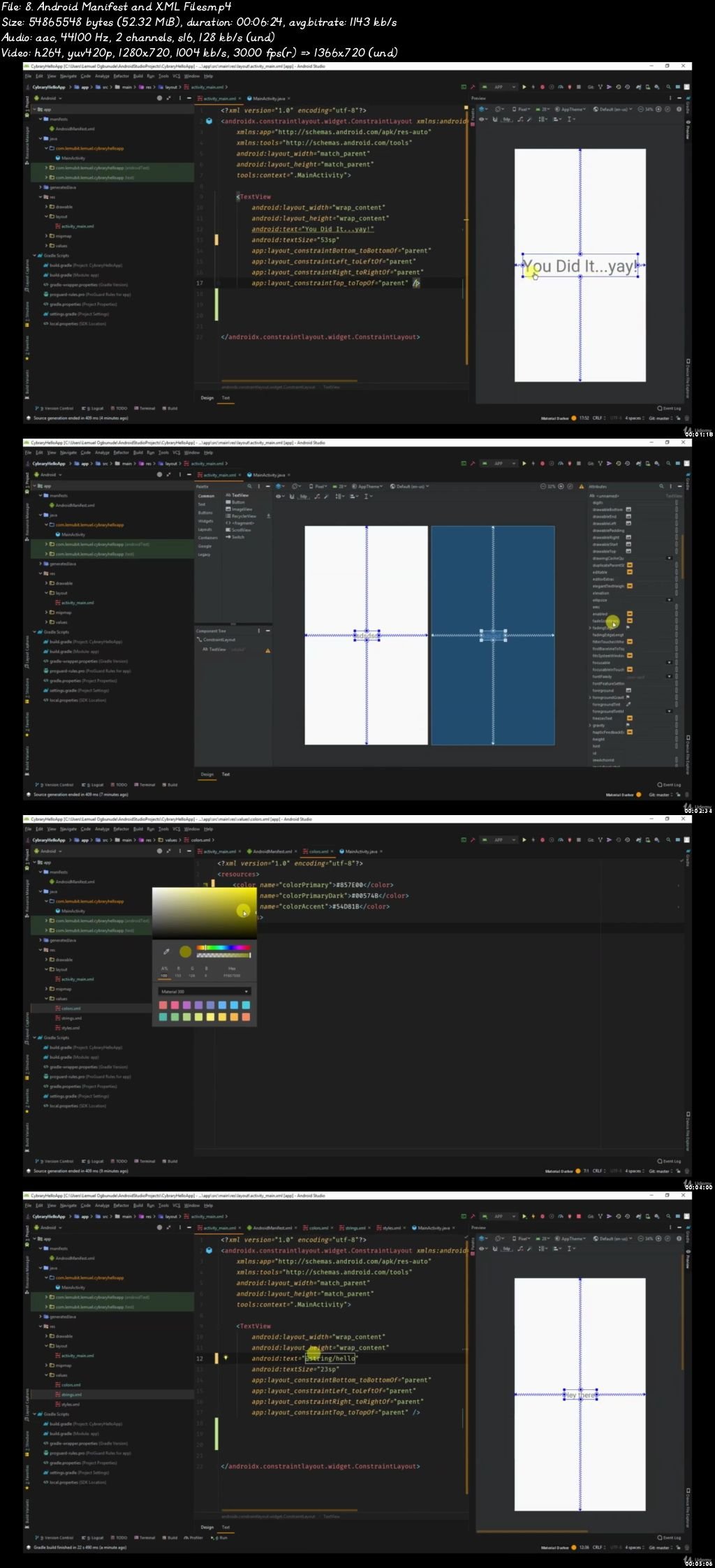Click the saturation gradient area in the color picker
Image resolution: width=715 pixels, height=1568 pixels.
tap(205, 914)
